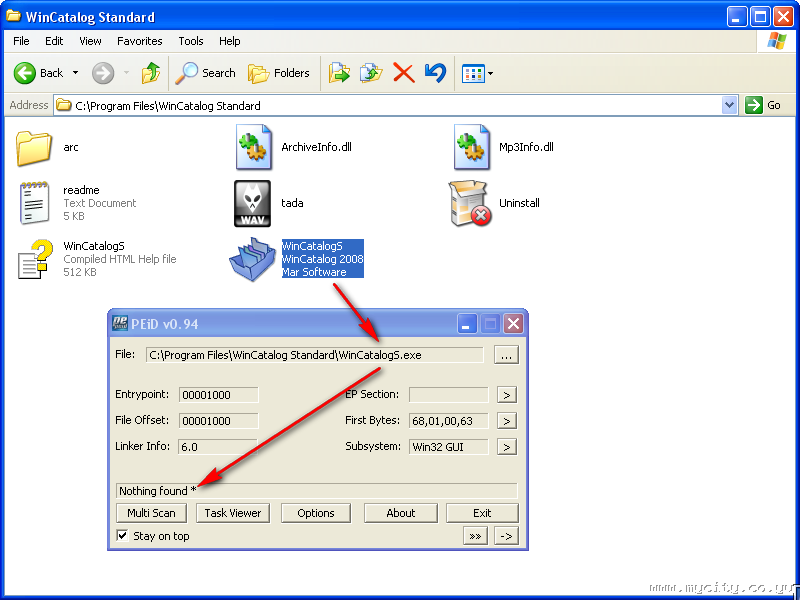Click the PEiD File path field

click(314, 355)
